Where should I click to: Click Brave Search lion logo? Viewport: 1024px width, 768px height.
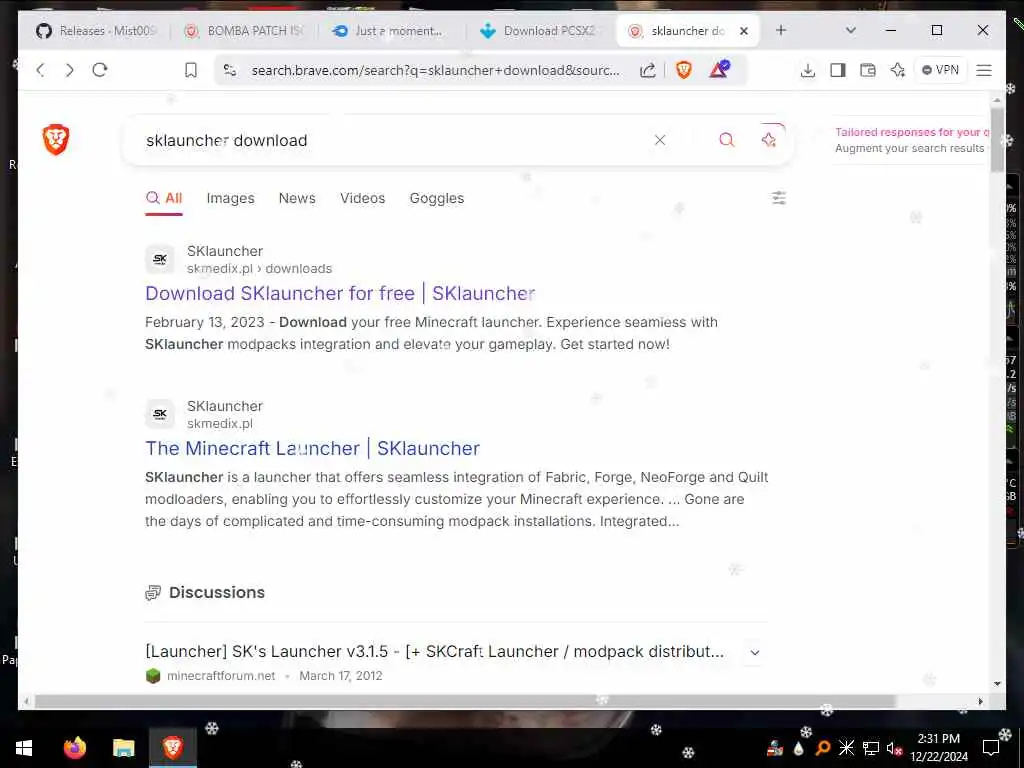coord(56,139)
